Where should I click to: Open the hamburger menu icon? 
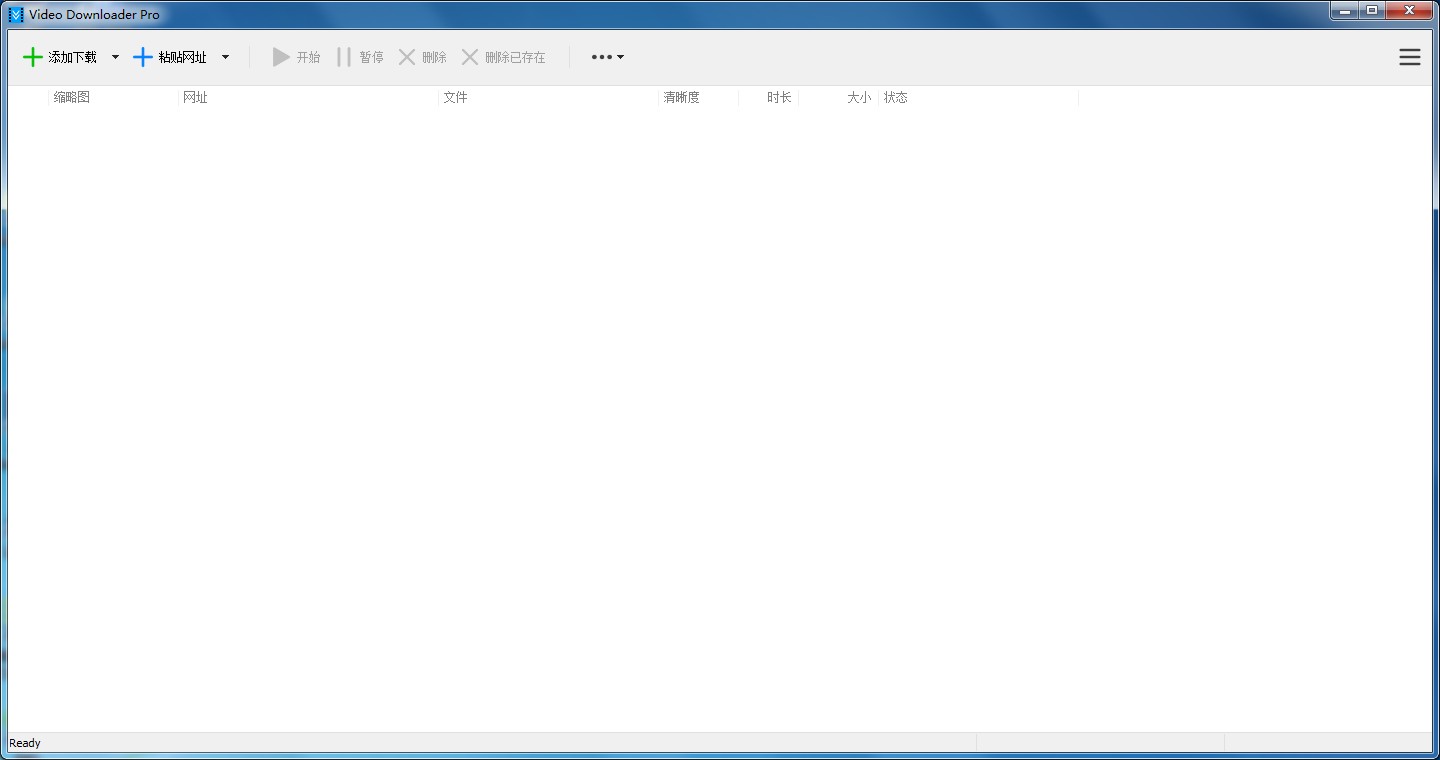tap(1409, 57)
